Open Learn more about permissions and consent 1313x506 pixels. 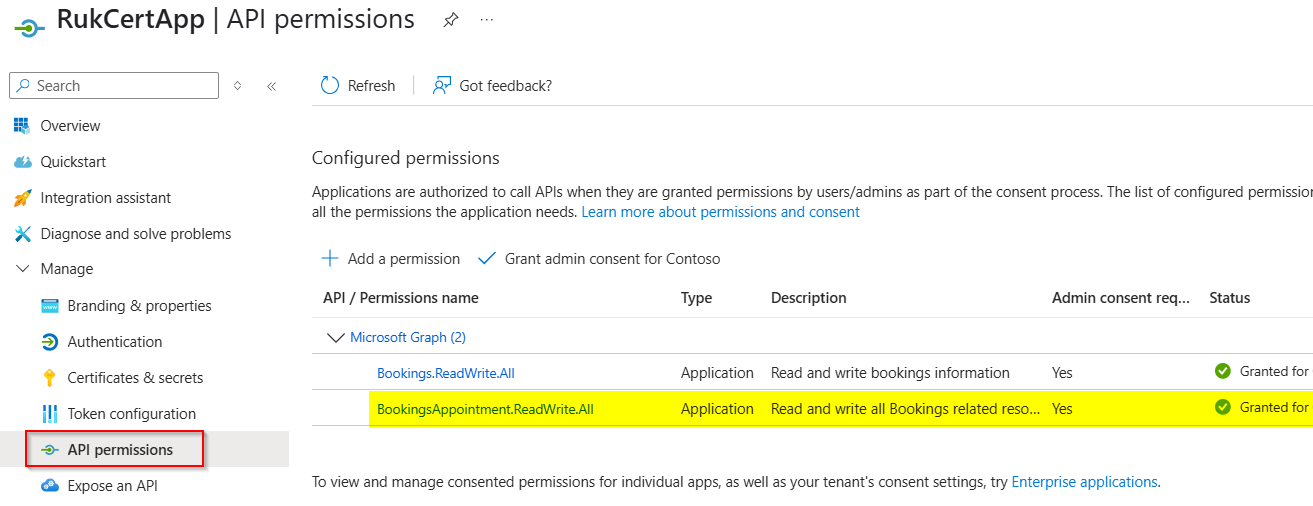[720, 212]
